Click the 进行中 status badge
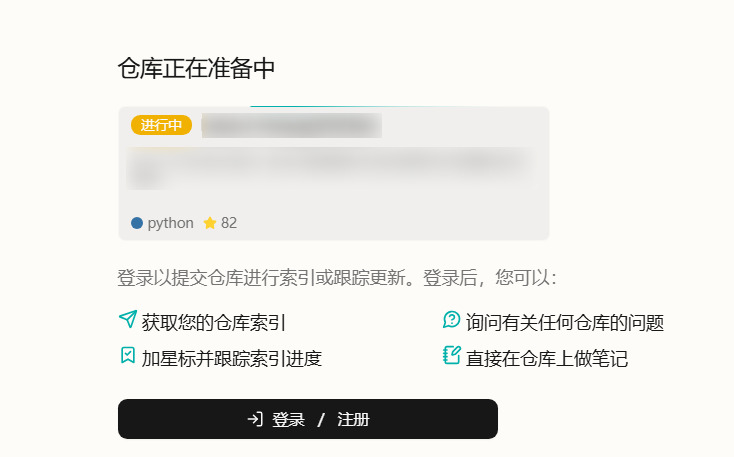 click(x=161, y=125)
